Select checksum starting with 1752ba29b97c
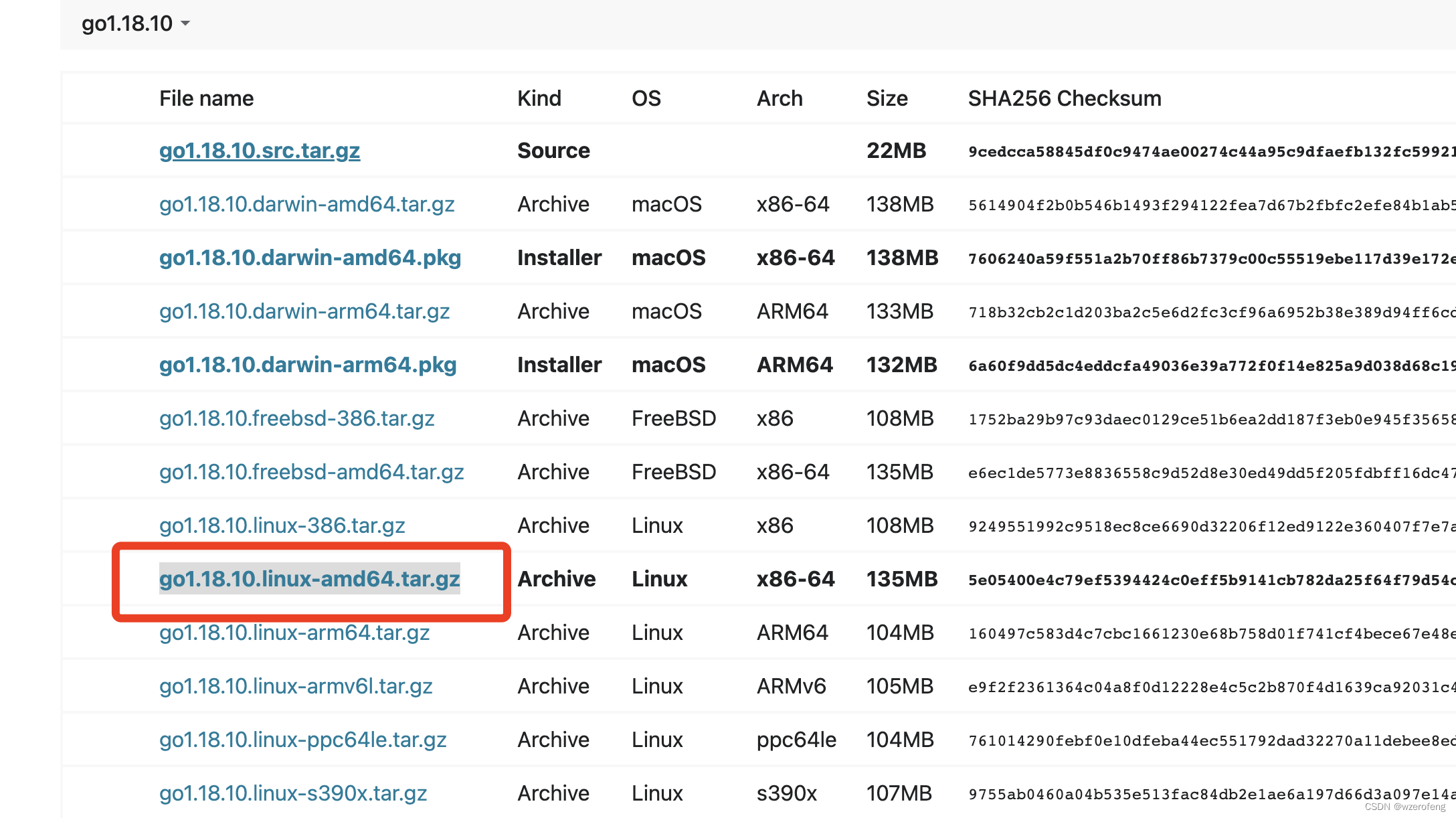This screenshot has width=1456, height=818. tap(1212, 419)
